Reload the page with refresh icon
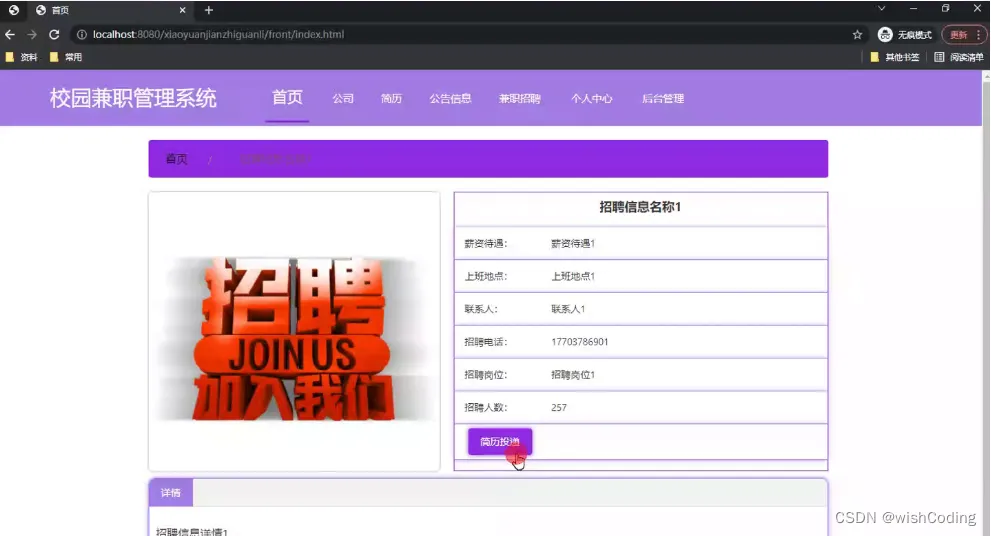This screenshot has height=536, width=991. pyautogui.click(x=54, y=35)
